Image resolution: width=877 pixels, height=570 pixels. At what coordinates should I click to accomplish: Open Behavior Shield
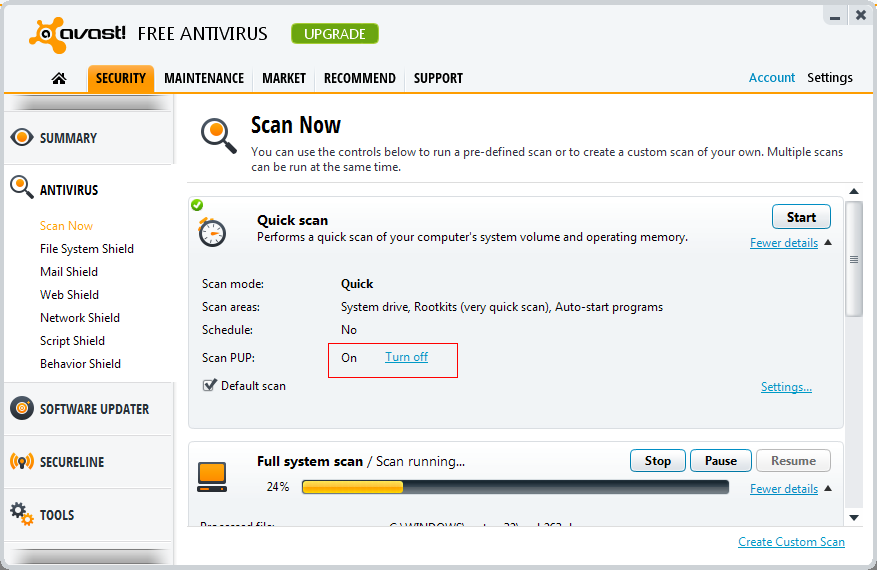[81, 364]
